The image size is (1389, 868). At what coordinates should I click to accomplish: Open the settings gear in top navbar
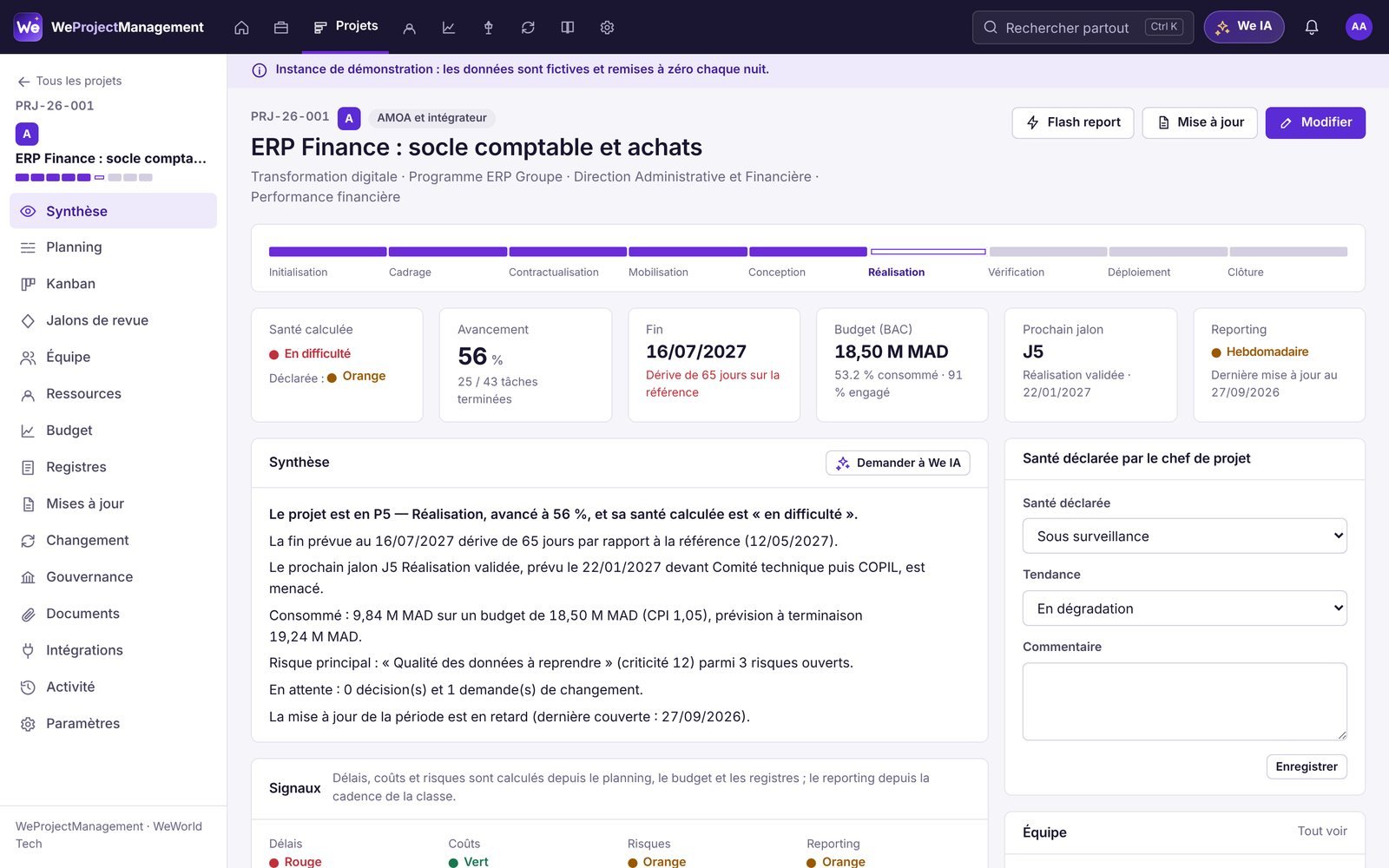607,27
